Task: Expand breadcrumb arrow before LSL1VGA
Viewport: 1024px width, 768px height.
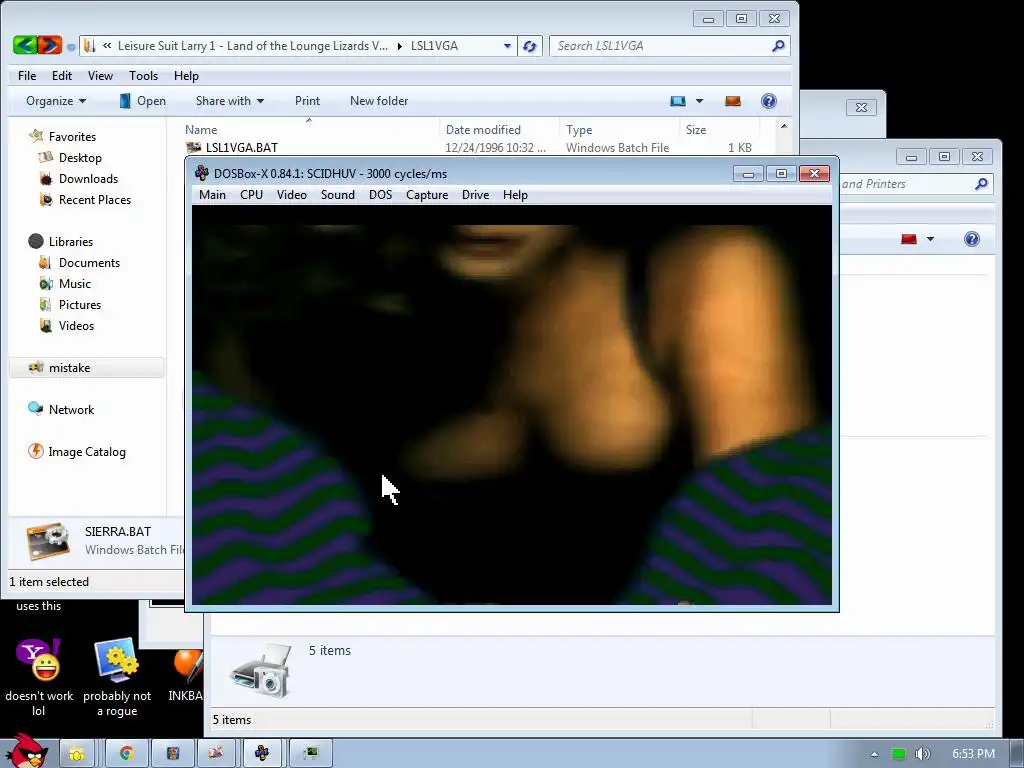Action: (400, 46)
